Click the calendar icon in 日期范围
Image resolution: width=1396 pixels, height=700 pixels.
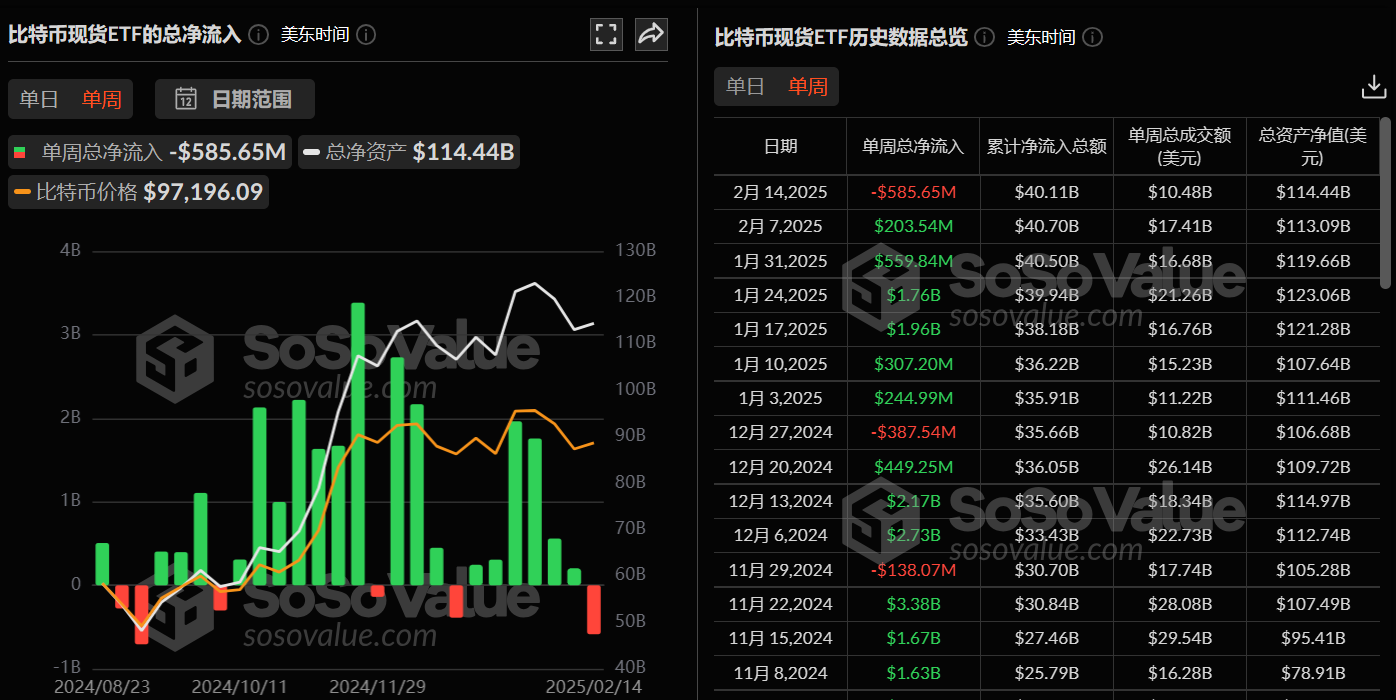(x=186, y=99)
